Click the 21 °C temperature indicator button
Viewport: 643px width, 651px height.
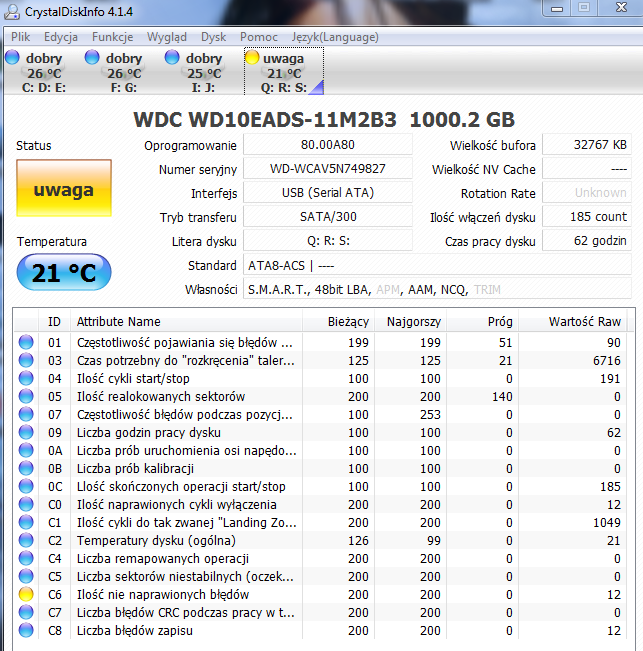pos(63,272)
